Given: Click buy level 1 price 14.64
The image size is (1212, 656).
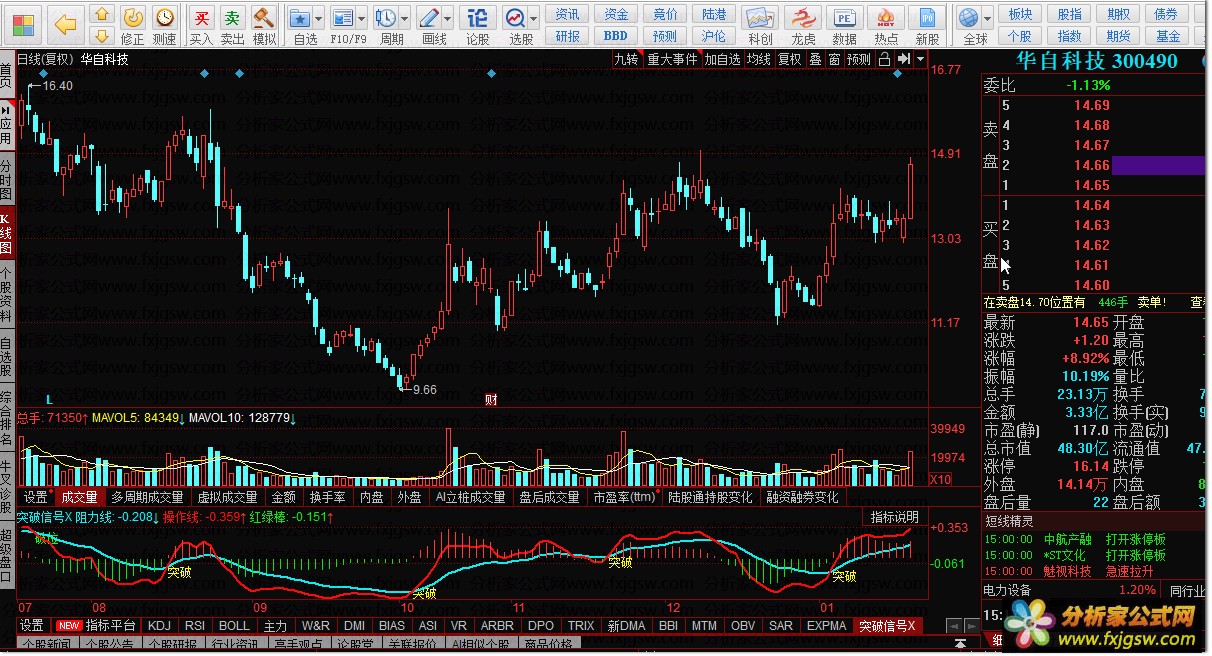Looking at the screenshot, I should point(1092,205).
